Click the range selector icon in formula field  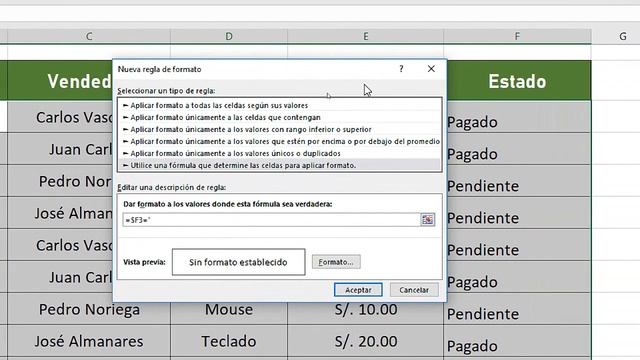click(x=427, y=220)
